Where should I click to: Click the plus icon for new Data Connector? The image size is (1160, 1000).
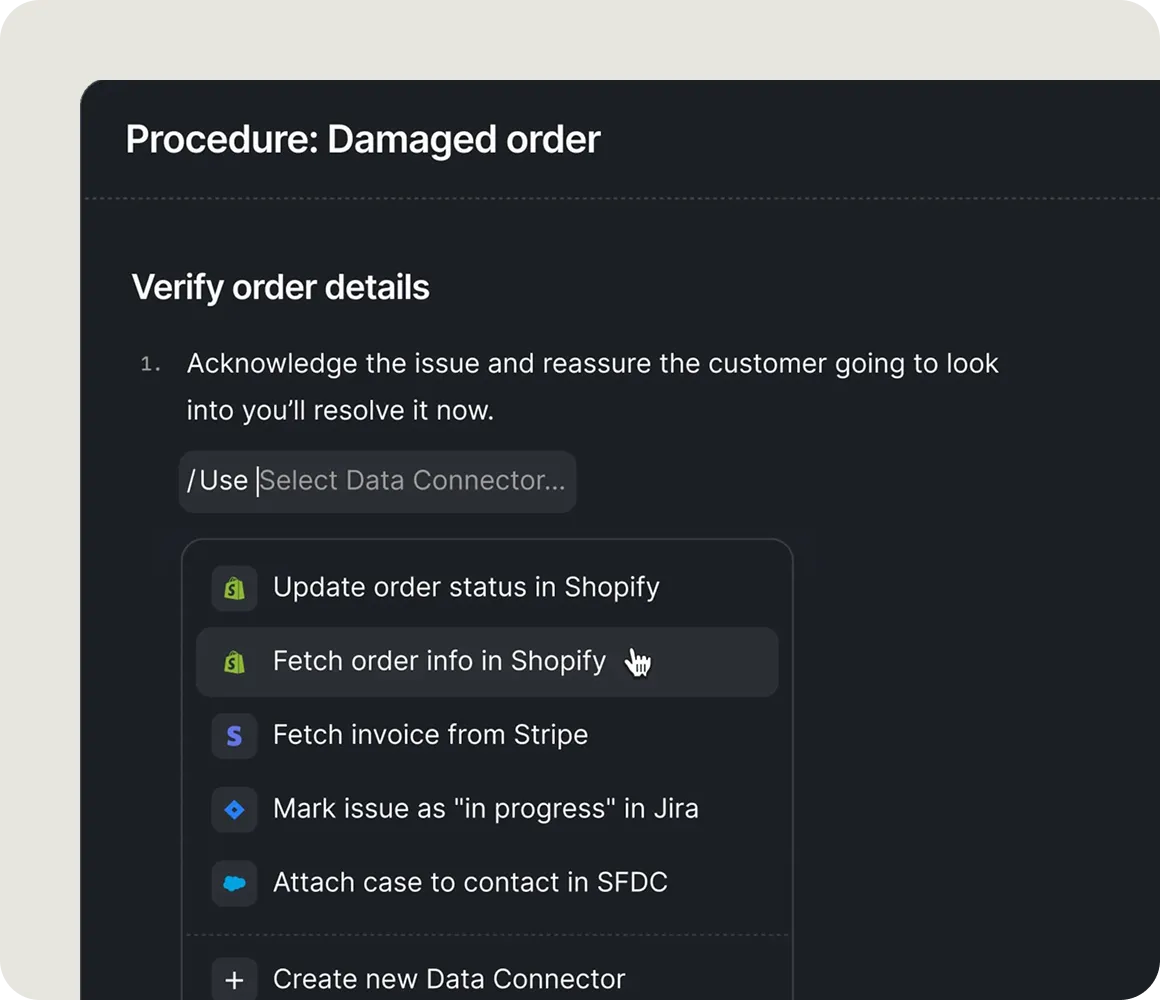234,979
